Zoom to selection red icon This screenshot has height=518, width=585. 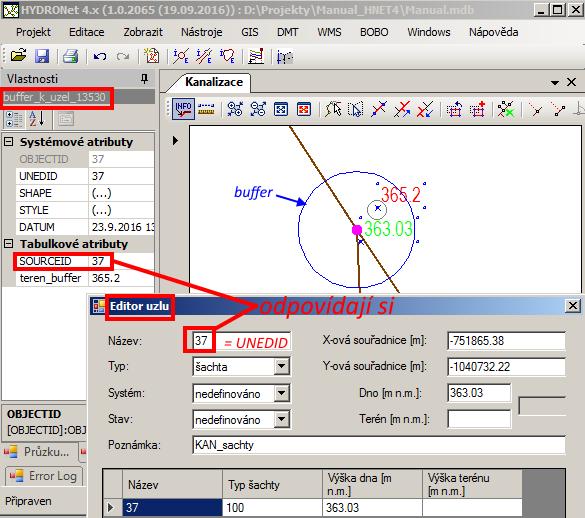[x=304, y=109]
